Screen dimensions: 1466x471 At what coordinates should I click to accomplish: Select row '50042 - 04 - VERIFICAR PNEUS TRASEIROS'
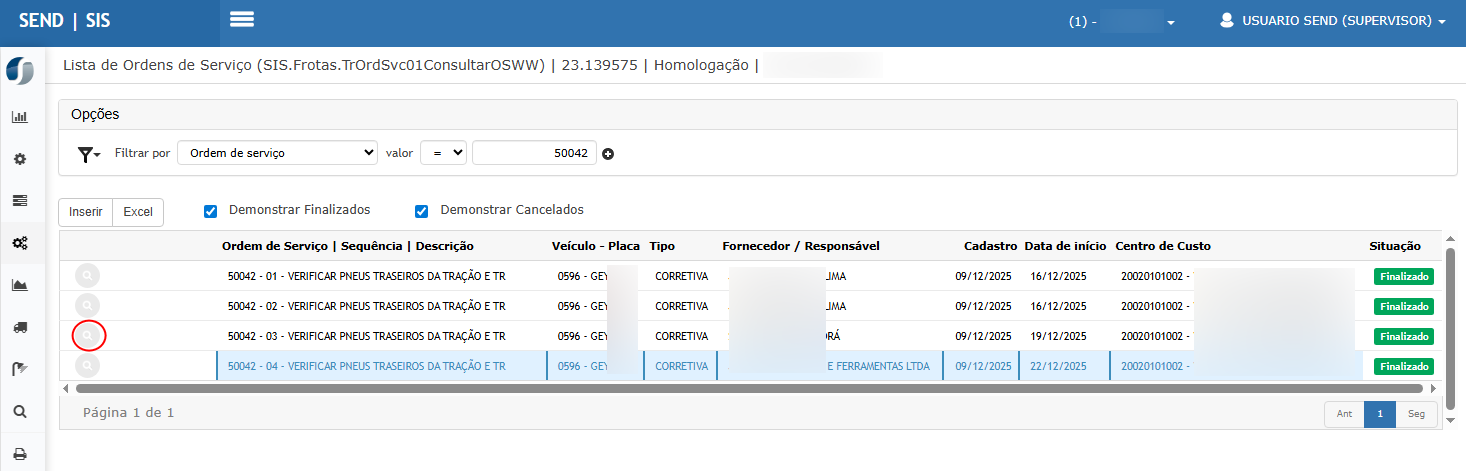pyautogui.click(x=750, y=366)
